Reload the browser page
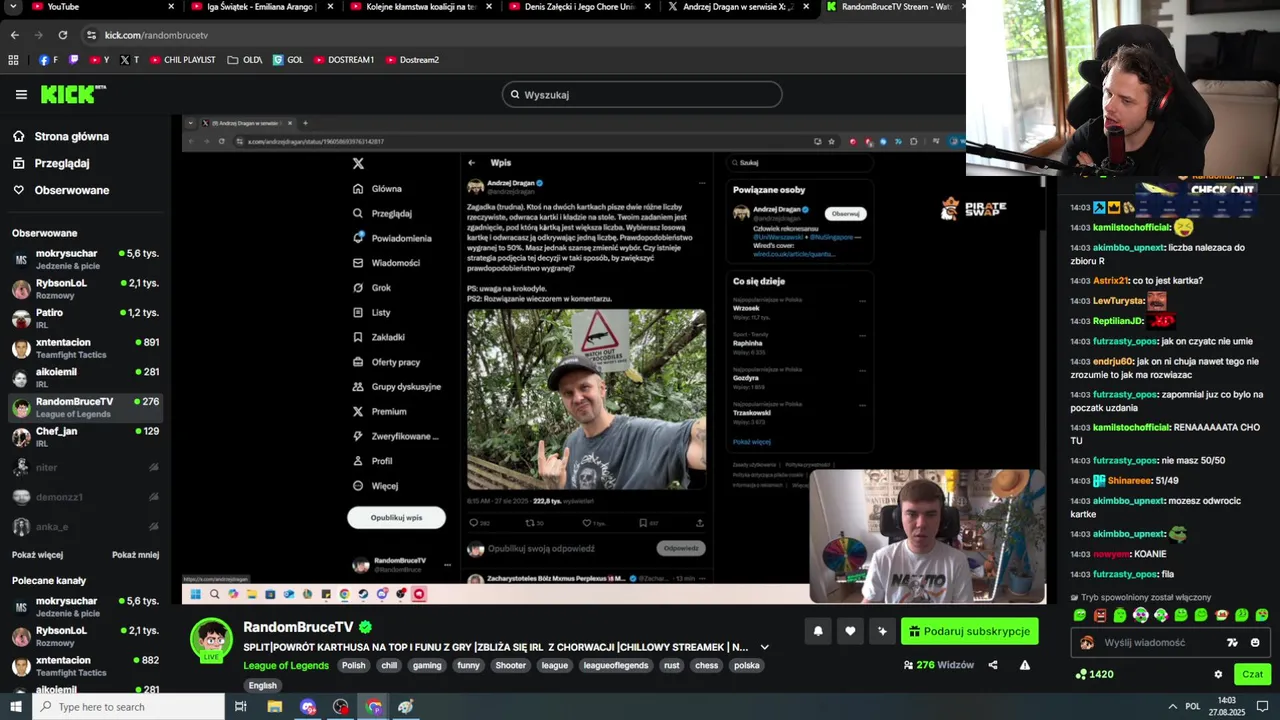 [62, 35]
